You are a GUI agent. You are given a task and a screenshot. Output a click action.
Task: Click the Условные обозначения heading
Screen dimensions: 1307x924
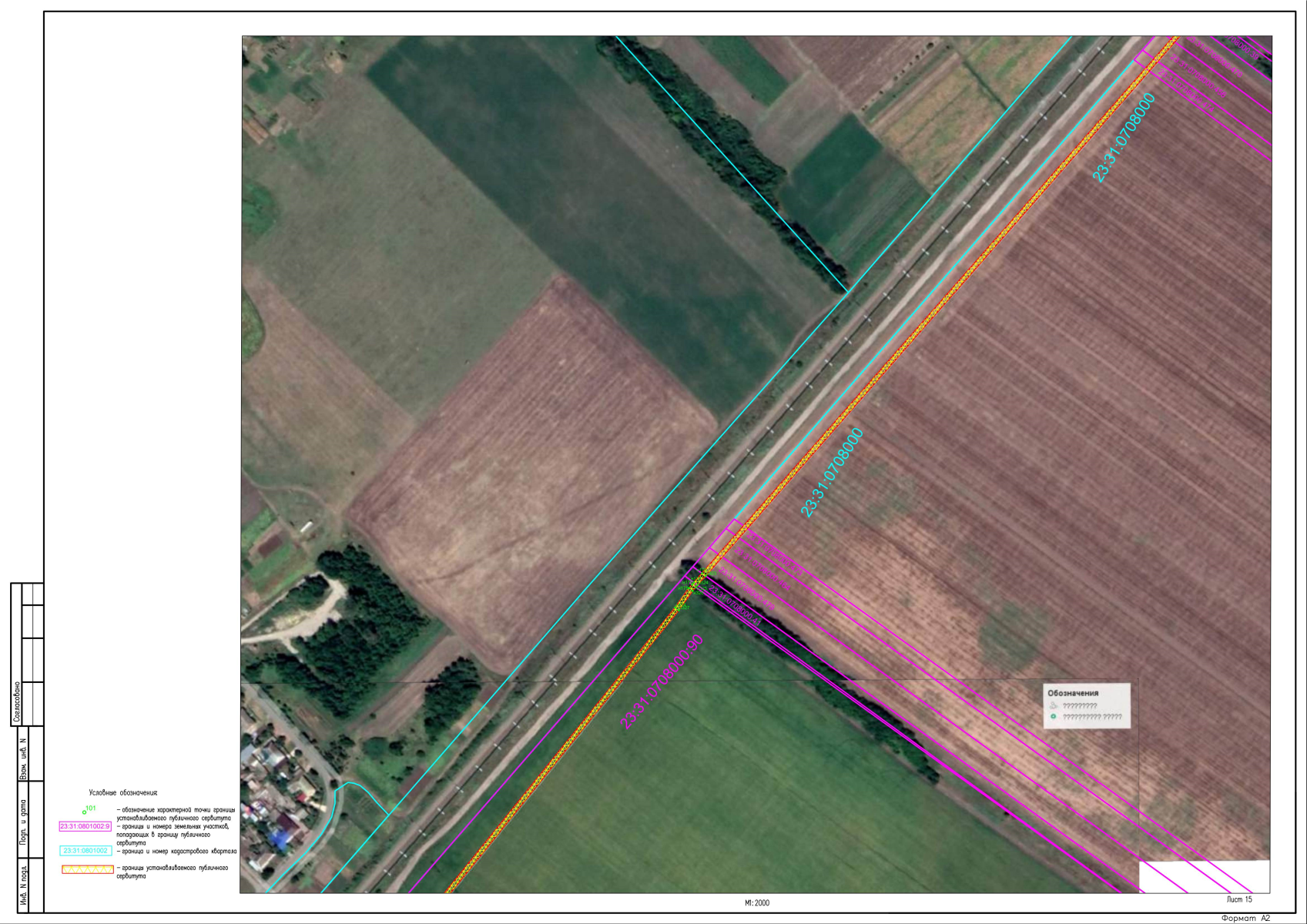click(x=123, y=792)
